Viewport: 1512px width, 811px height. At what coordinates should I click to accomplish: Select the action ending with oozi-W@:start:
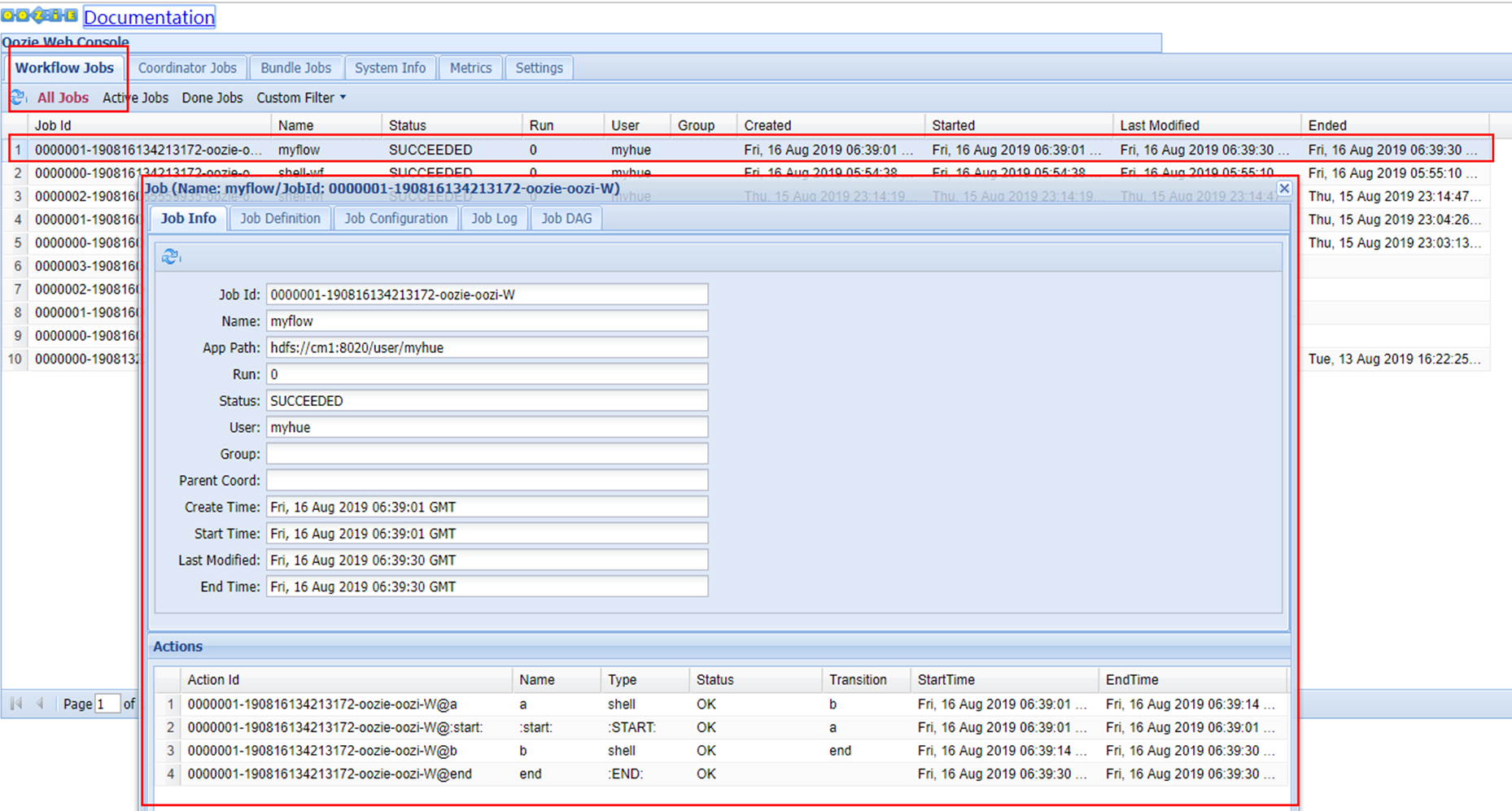(721, 727)
